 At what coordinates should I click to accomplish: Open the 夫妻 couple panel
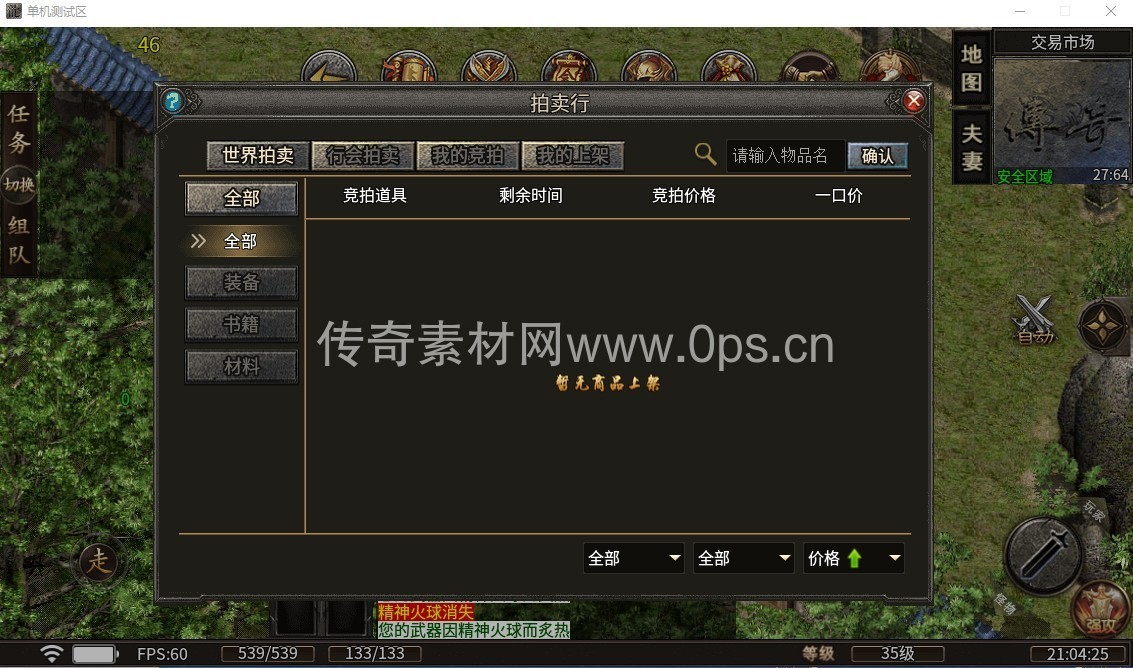coord(972,147)
